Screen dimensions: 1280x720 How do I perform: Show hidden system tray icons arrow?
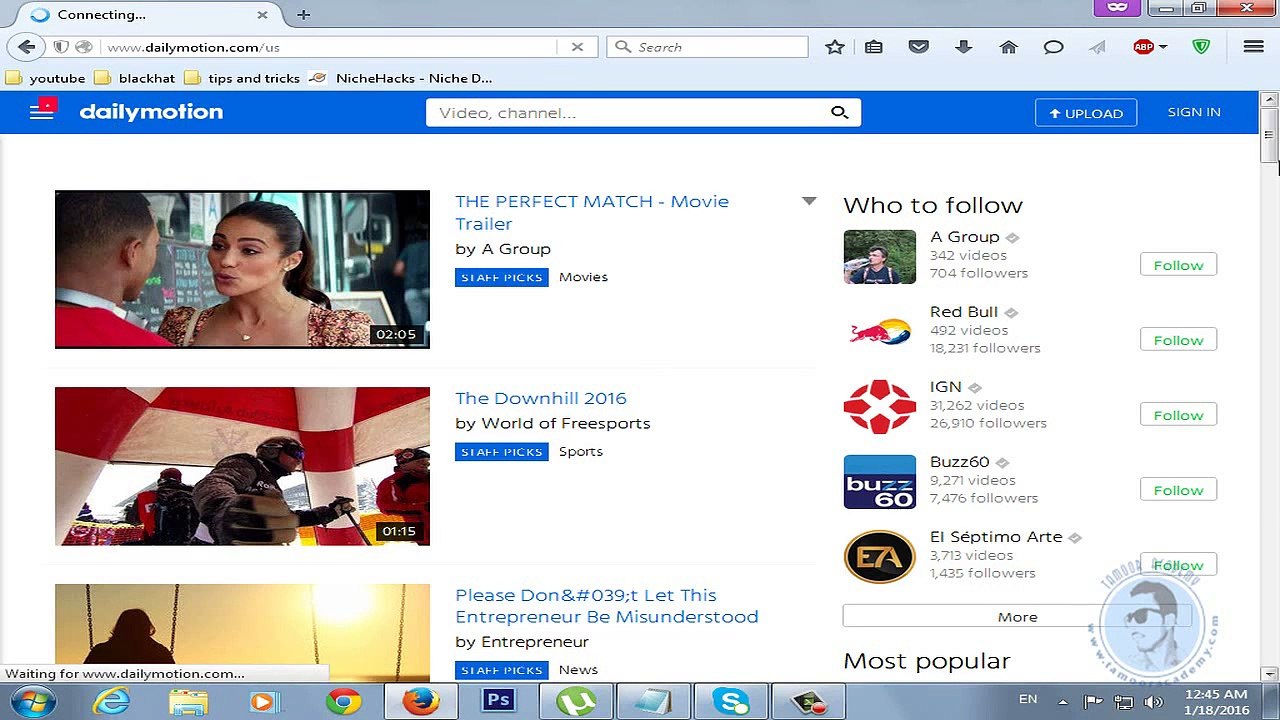[1062, 701]
